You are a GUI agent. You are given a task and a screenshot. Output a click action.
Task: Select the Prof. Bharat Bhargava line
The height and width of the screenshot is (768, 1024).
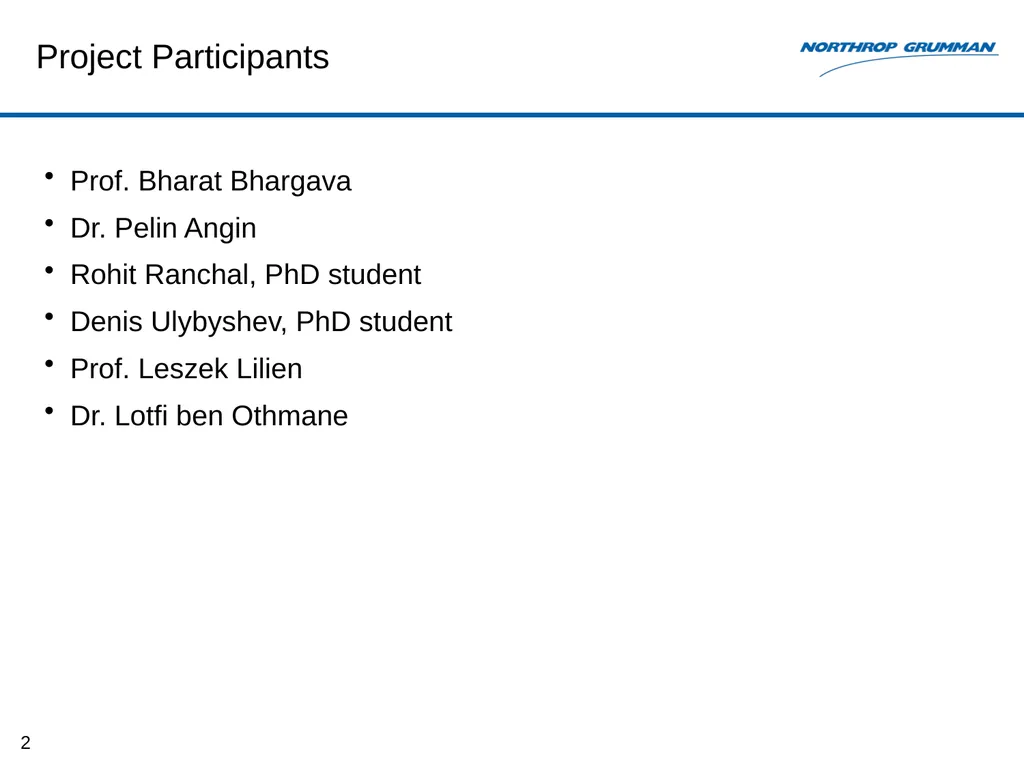click(211, 182)
